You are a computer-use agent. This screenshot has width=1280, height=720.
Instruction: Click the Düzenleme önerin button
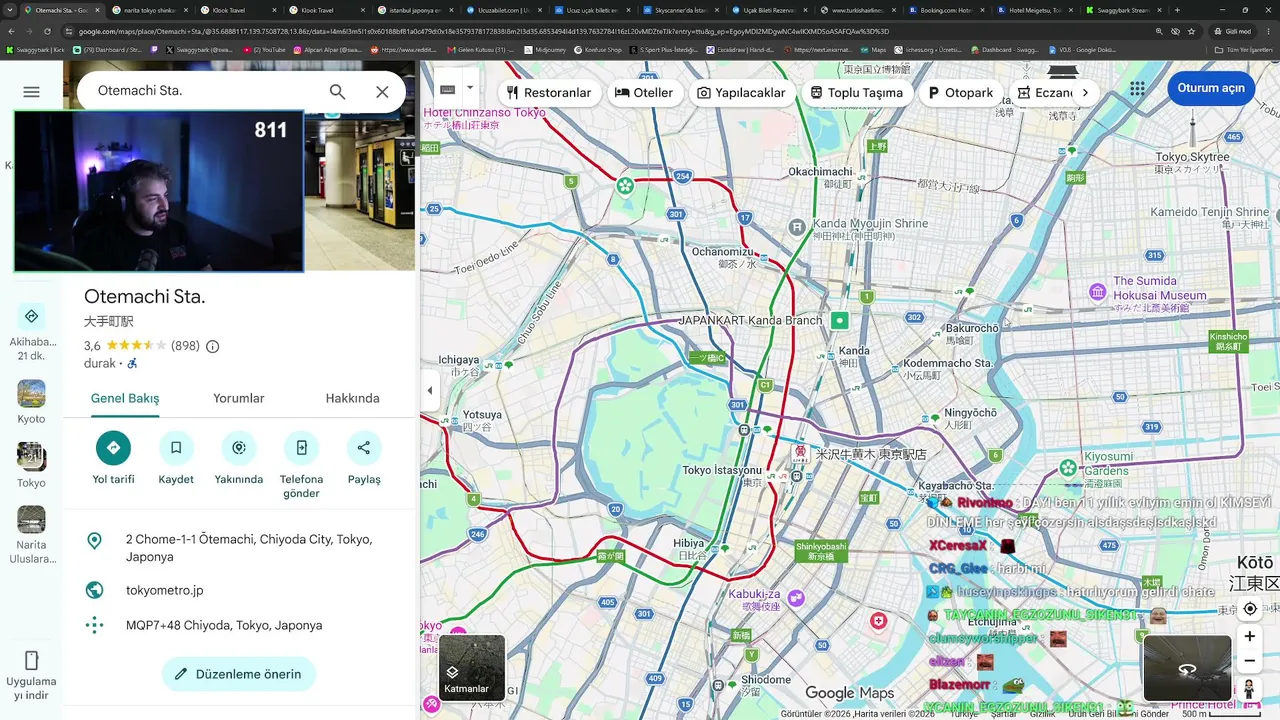[x=239, y=674]
